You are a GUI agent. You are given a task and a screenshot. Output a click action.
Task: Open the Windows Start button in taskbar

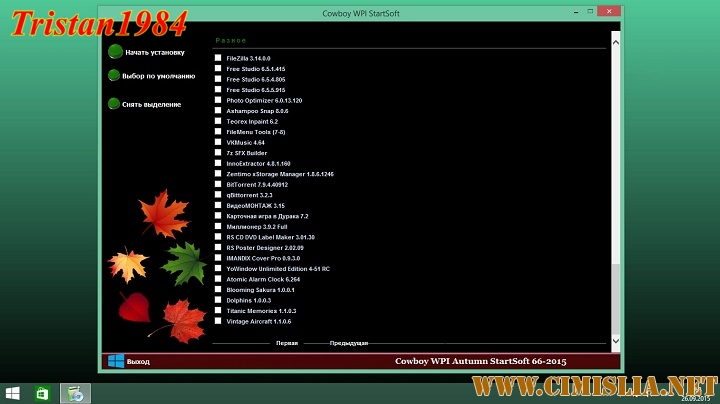pos(13,393)
